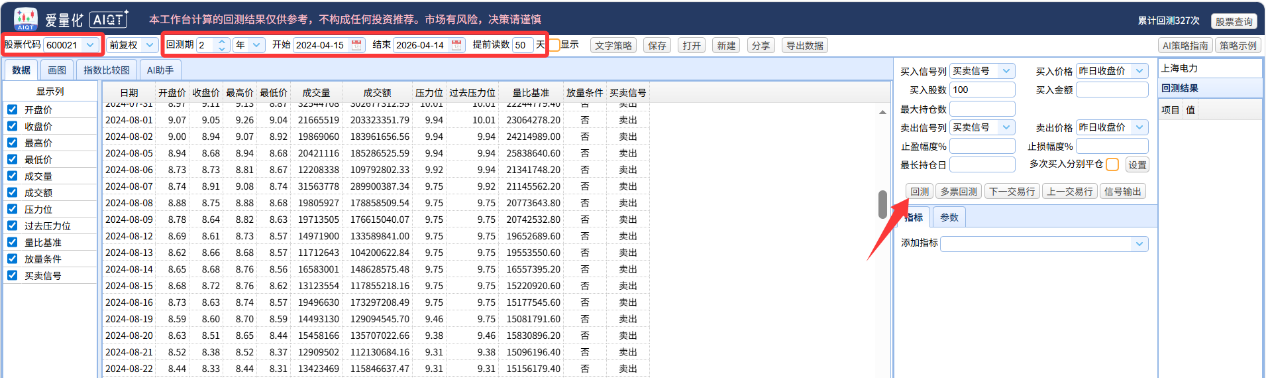The height and width of the screenshot is (378, 1268).
Task: Toggle the 过去压力位 column checkbox
Action: 12,226
